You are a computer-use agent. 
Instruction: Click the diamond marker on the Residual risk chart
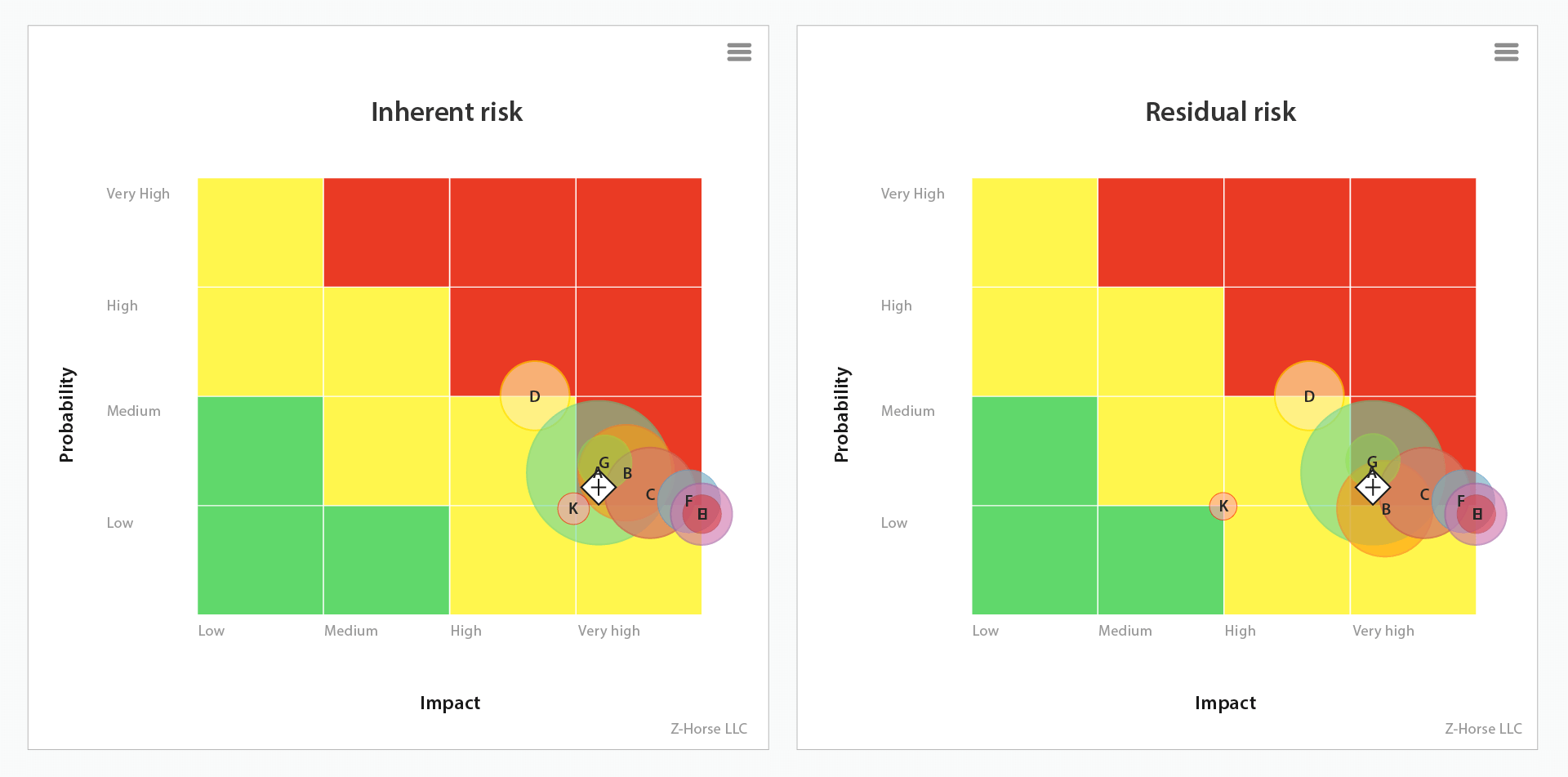tap(1373, 487)
